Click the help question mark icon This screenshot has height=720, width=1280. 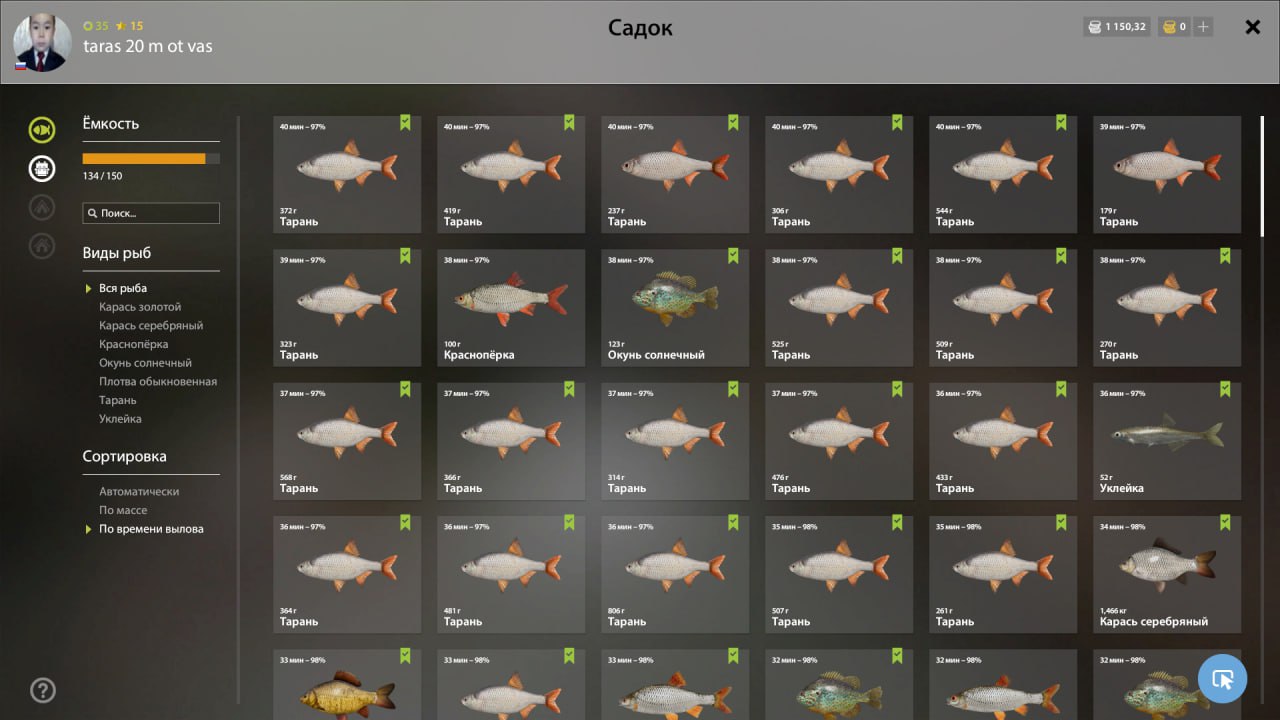[43, 690]
